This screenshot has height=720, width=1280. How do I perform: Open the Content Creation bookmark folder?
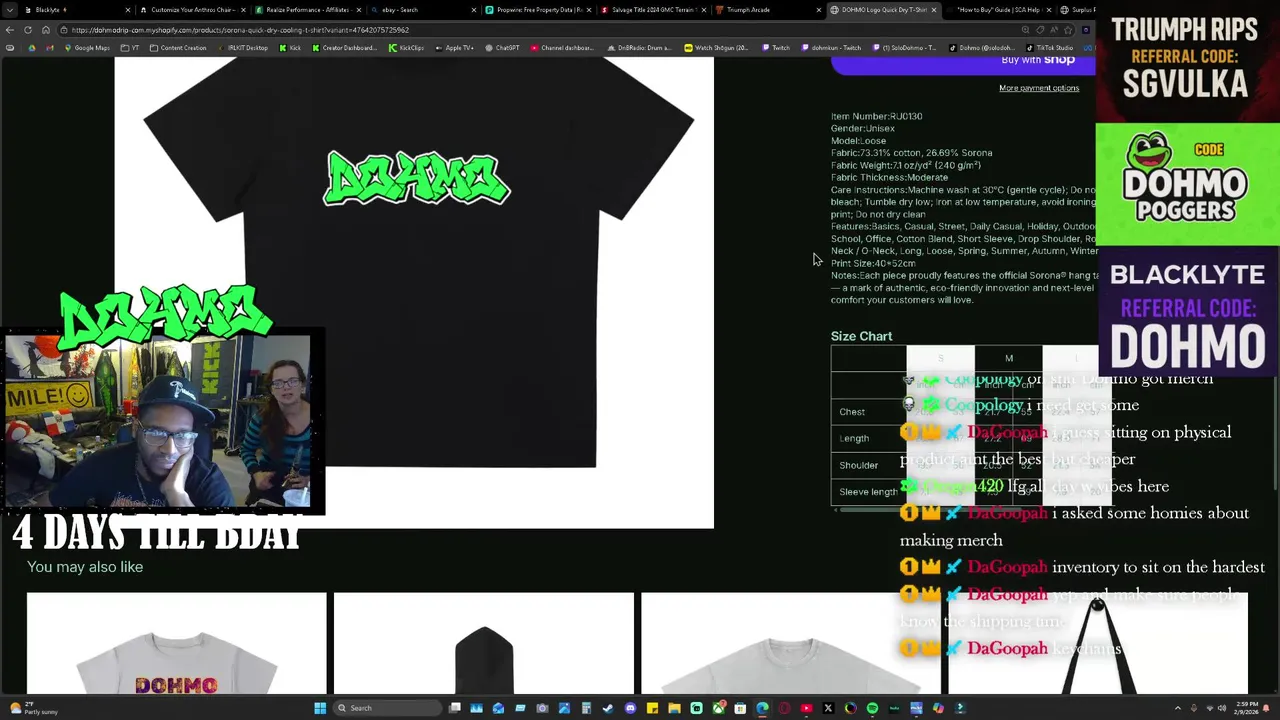177,48
